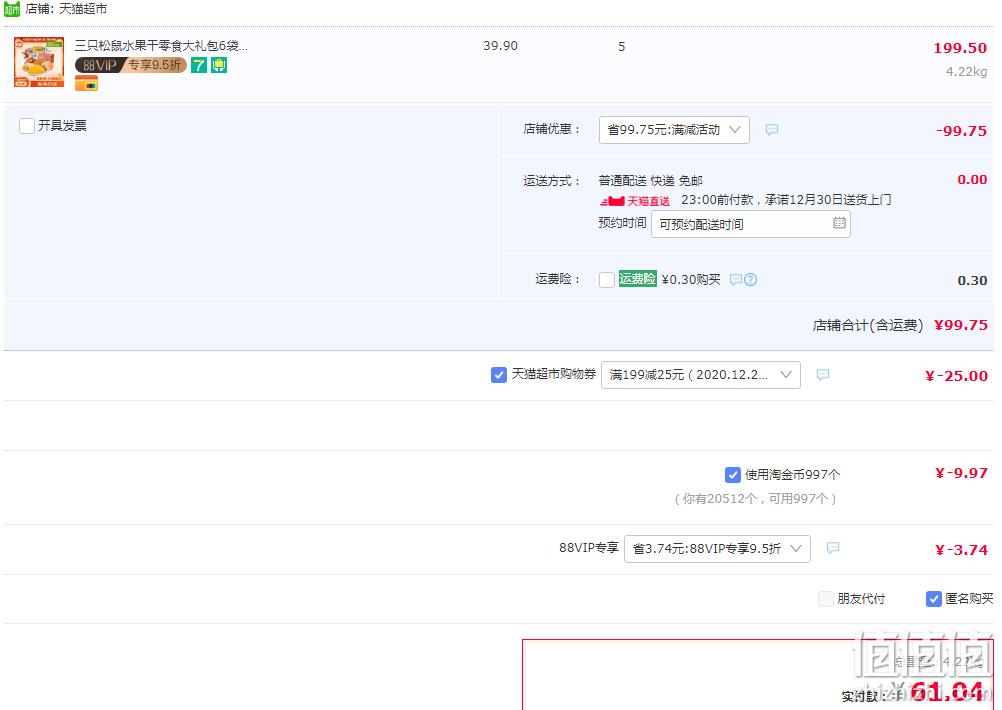The width and height of the screenshot is (1002, 710).
Task: Click the comment icon beside 店铺优惠
Action: point(772,130)
